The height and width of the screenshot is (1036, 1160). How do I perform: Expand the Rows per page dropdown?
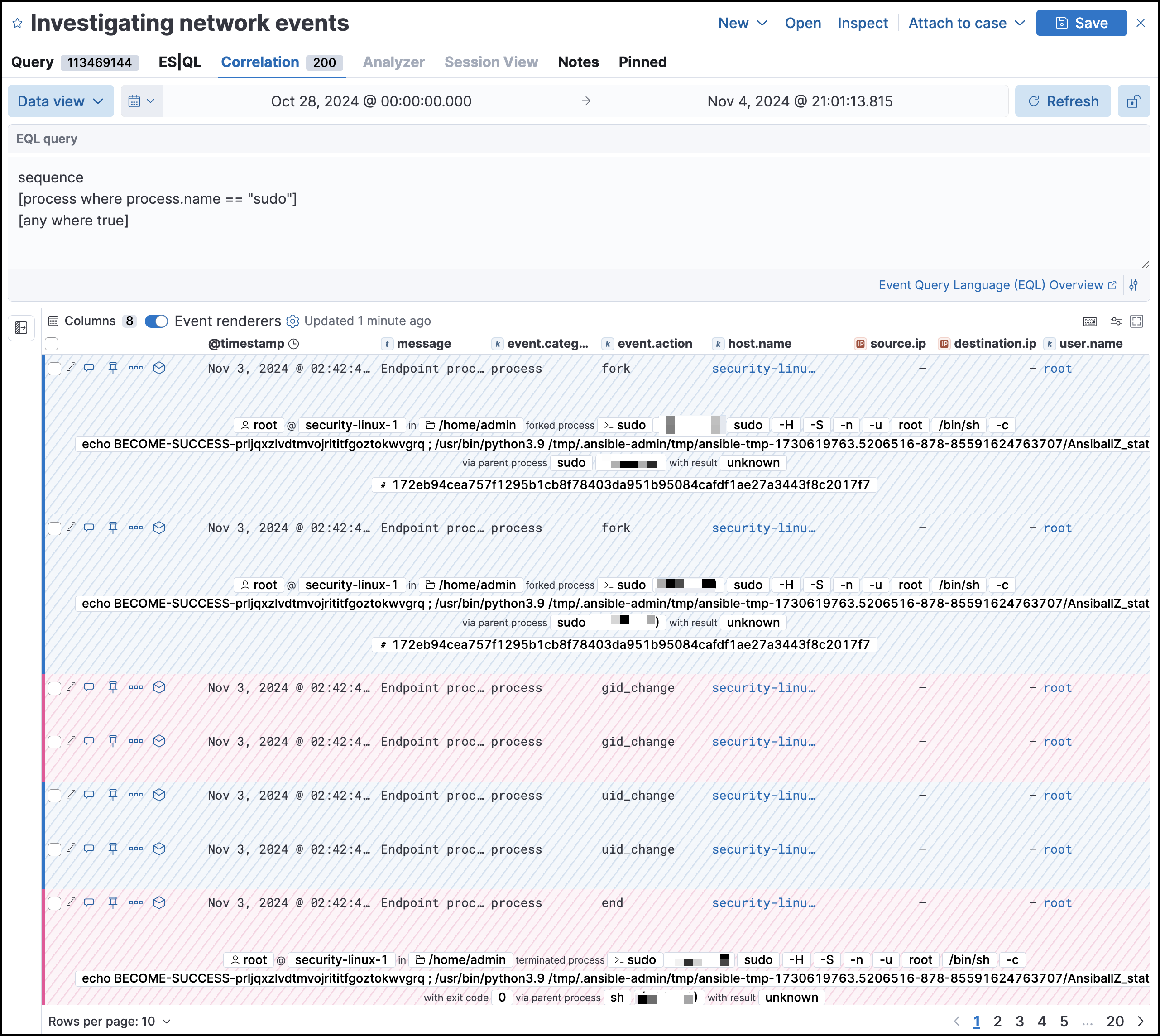110,1021
